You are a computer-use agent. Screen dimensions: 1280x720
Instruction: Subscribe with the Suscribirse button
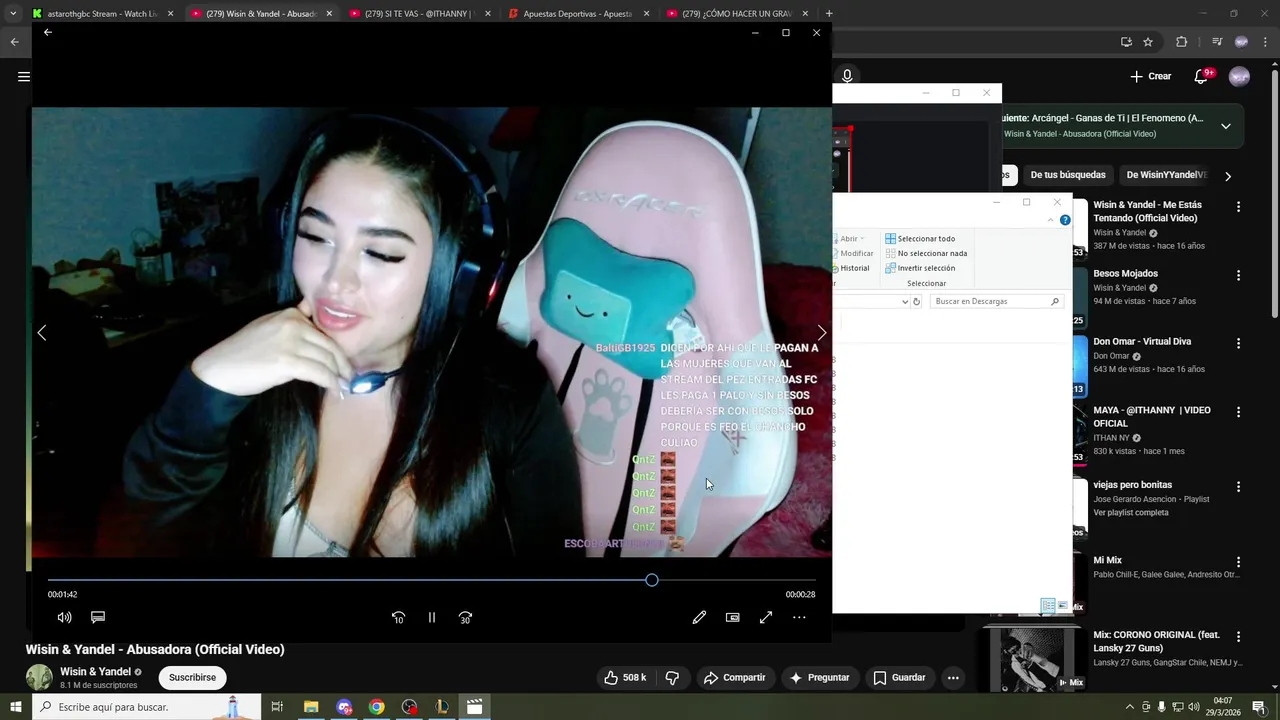click(192, 678)
